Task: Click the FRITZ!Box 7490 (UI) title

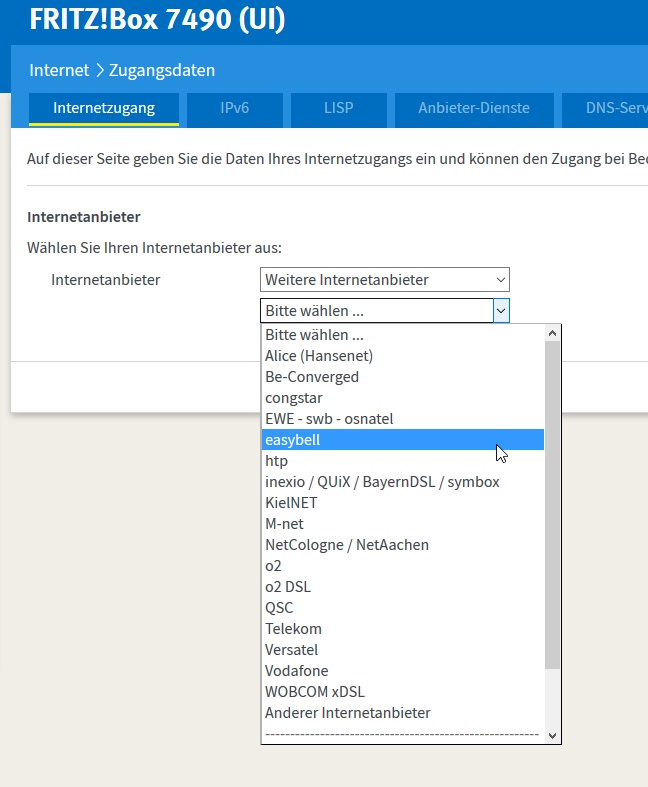Action: pyautogui.click(x=157, y=19)
